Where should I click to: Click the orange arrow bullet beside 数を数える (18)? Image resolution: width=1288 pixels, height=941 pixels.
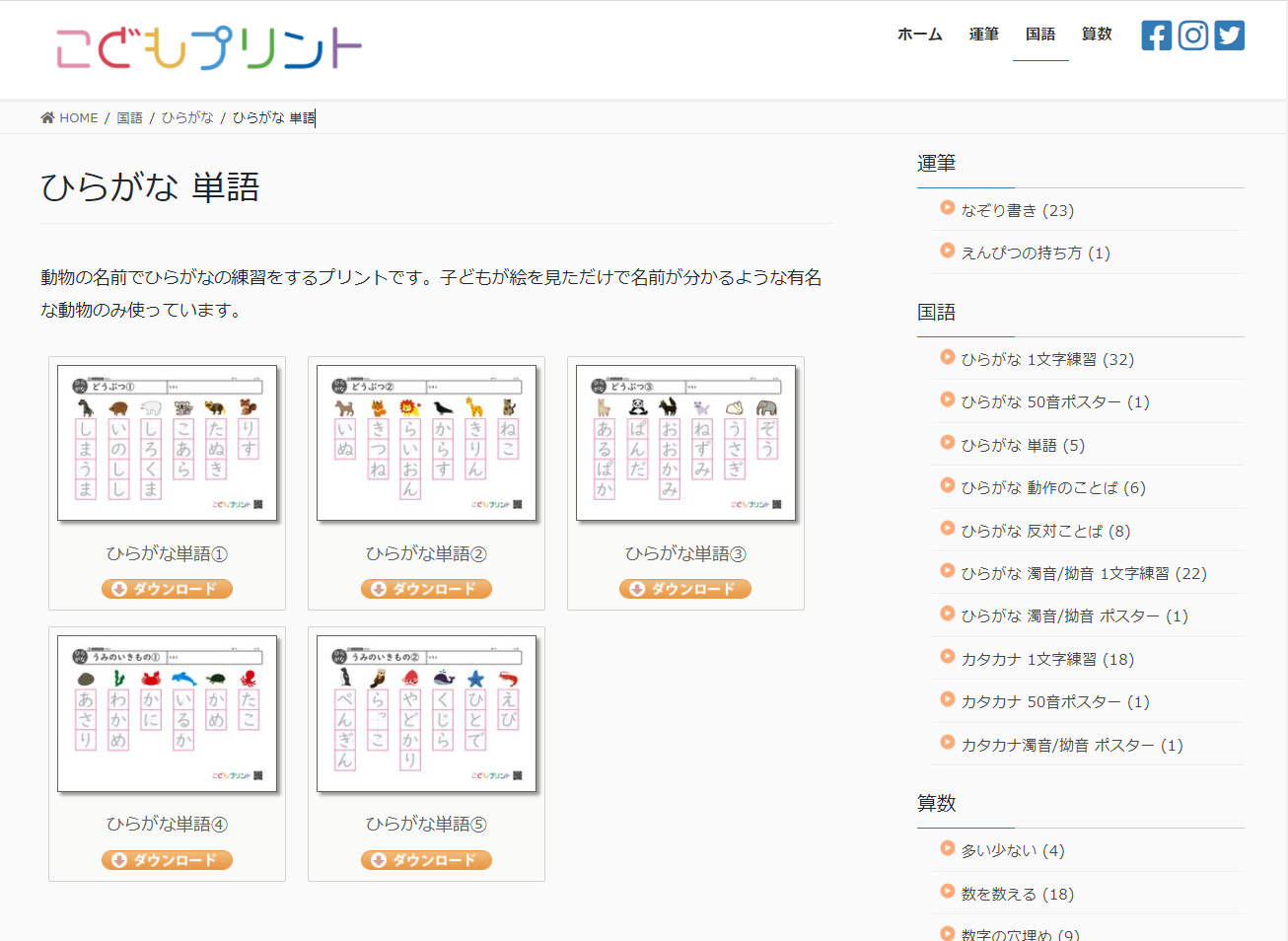(948, 892)
